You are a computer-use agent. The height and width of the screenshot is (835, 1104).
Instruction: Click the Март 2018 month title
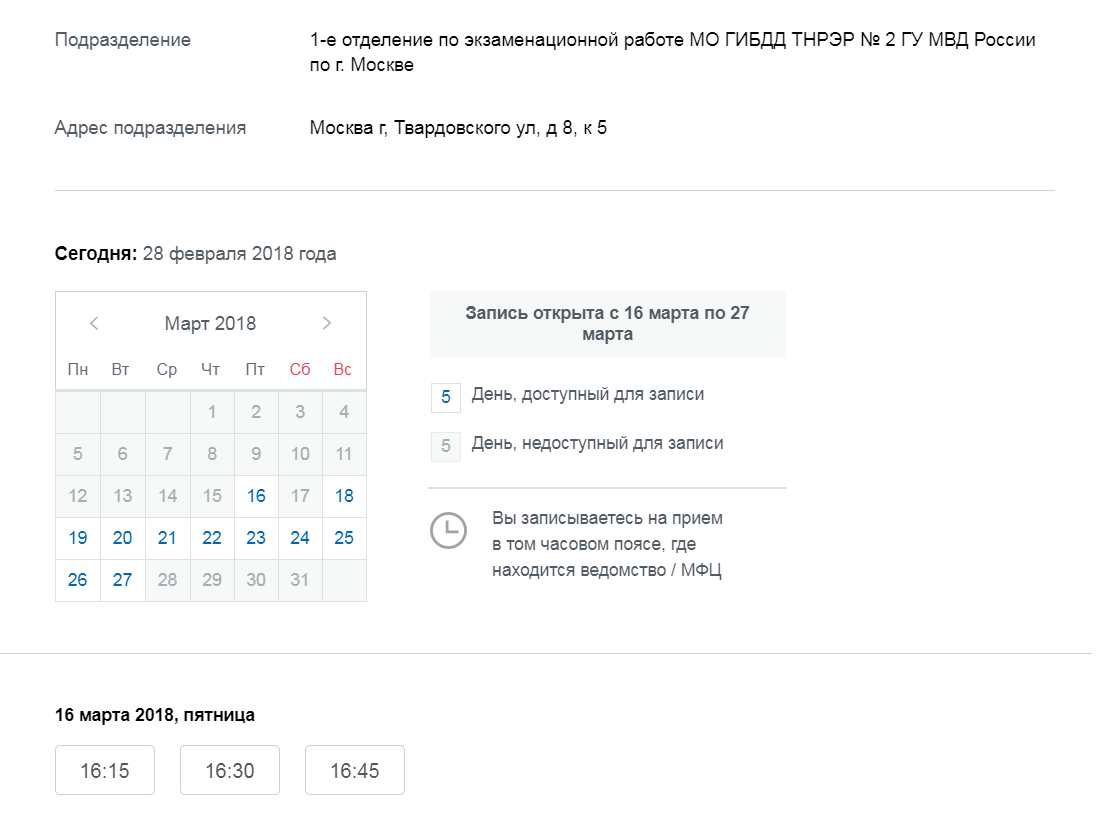click(210, 323)
